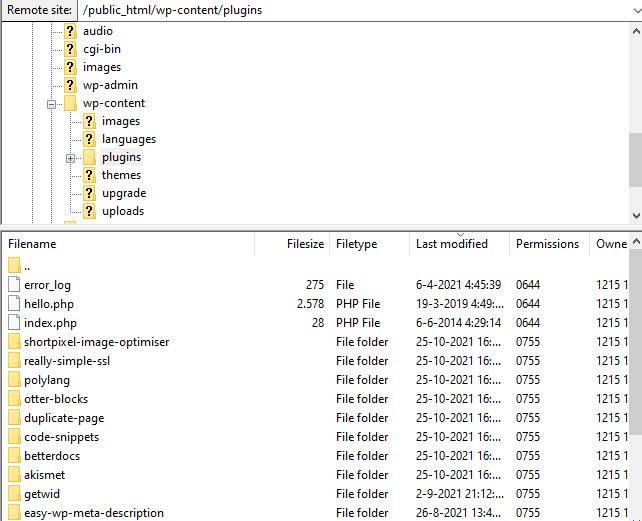Click the drag thumb of the file list scrollbar
This screenshot has height=521, width=642.
point(636,344)
